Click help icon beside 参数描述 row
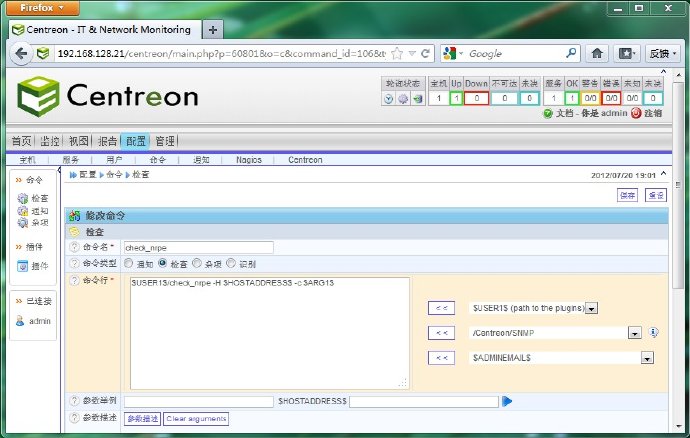 tap(75, 418)
